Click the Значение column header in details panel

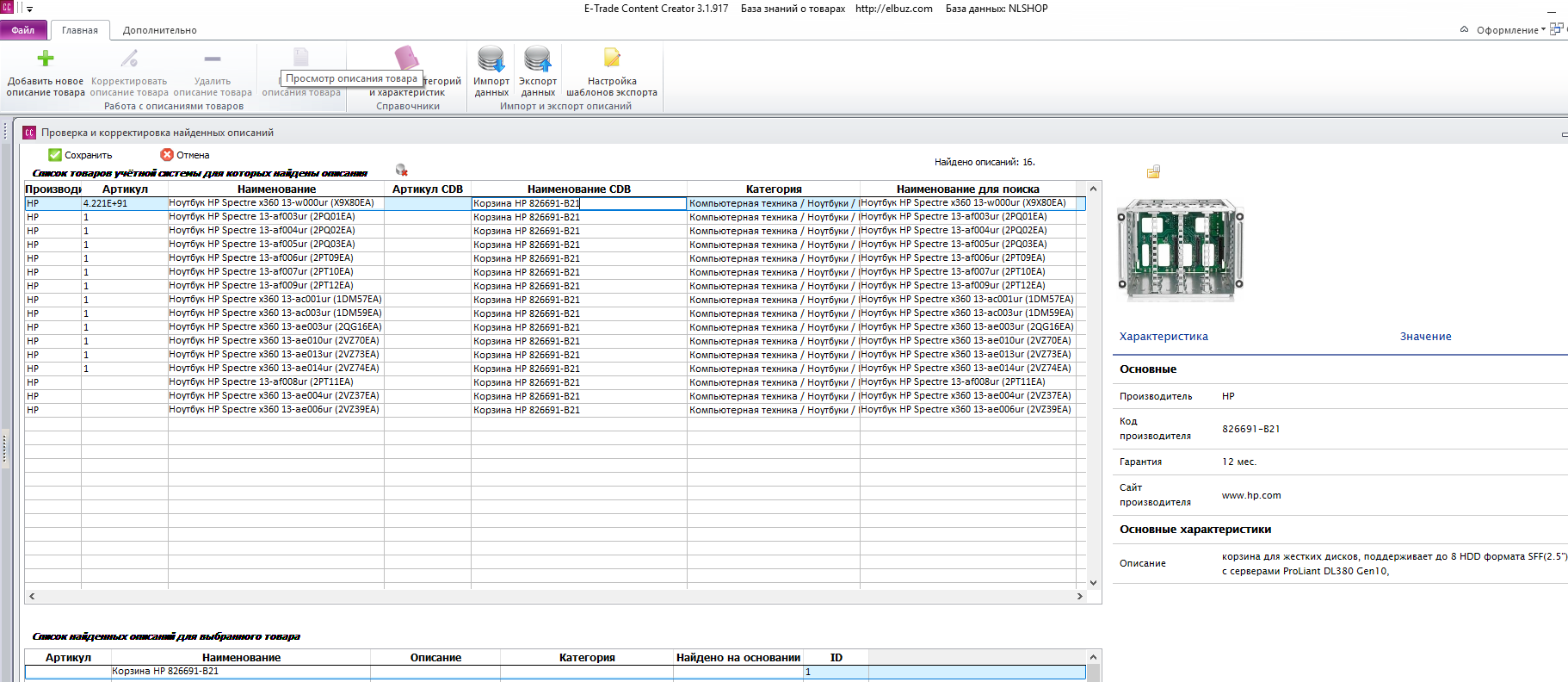[x=1425, y=337]
